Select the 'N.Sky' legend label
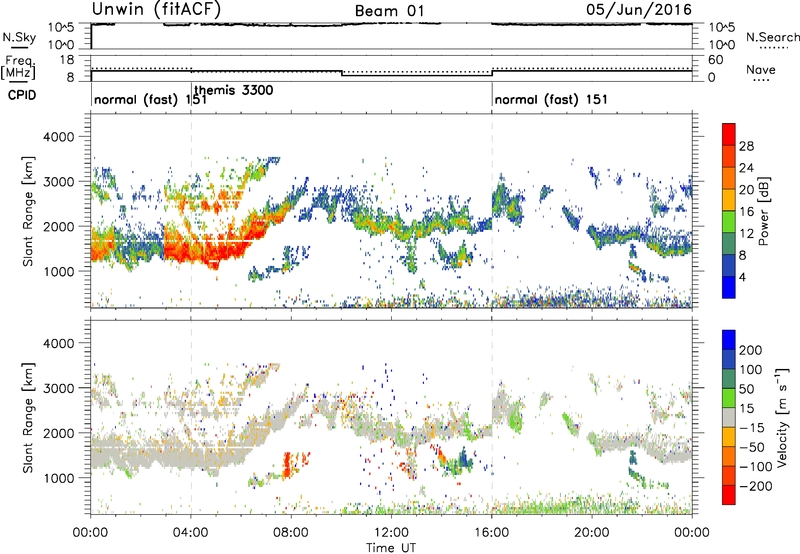The height and width of the screenshot is (554, 800). pyautogui.click(x=19, y=37)
